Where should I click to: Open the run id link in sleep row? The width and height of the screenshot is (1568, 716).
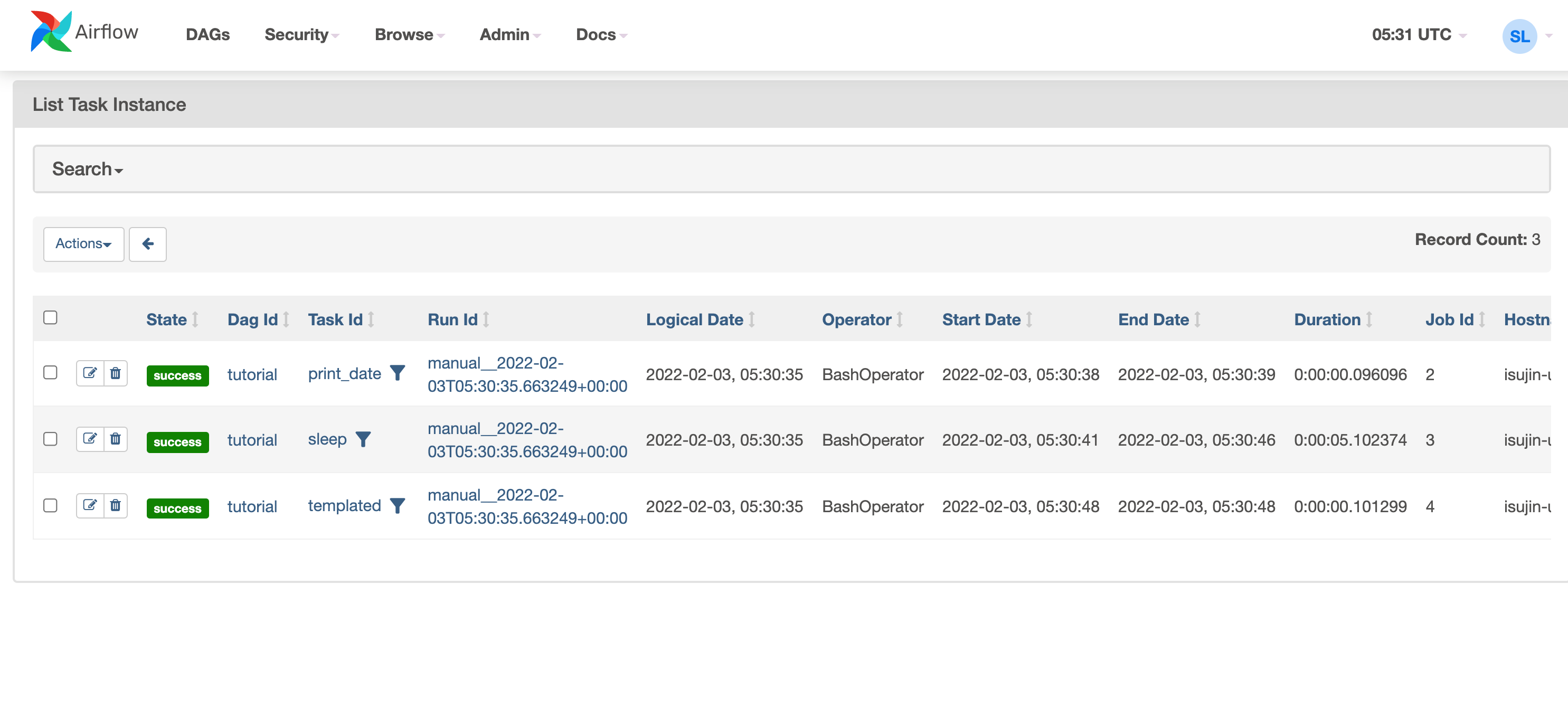tap(527, 440)
